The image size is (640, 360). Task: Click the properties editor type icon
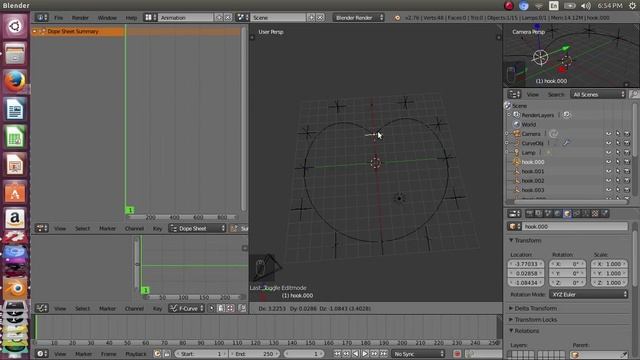click(x=514, y=213)
